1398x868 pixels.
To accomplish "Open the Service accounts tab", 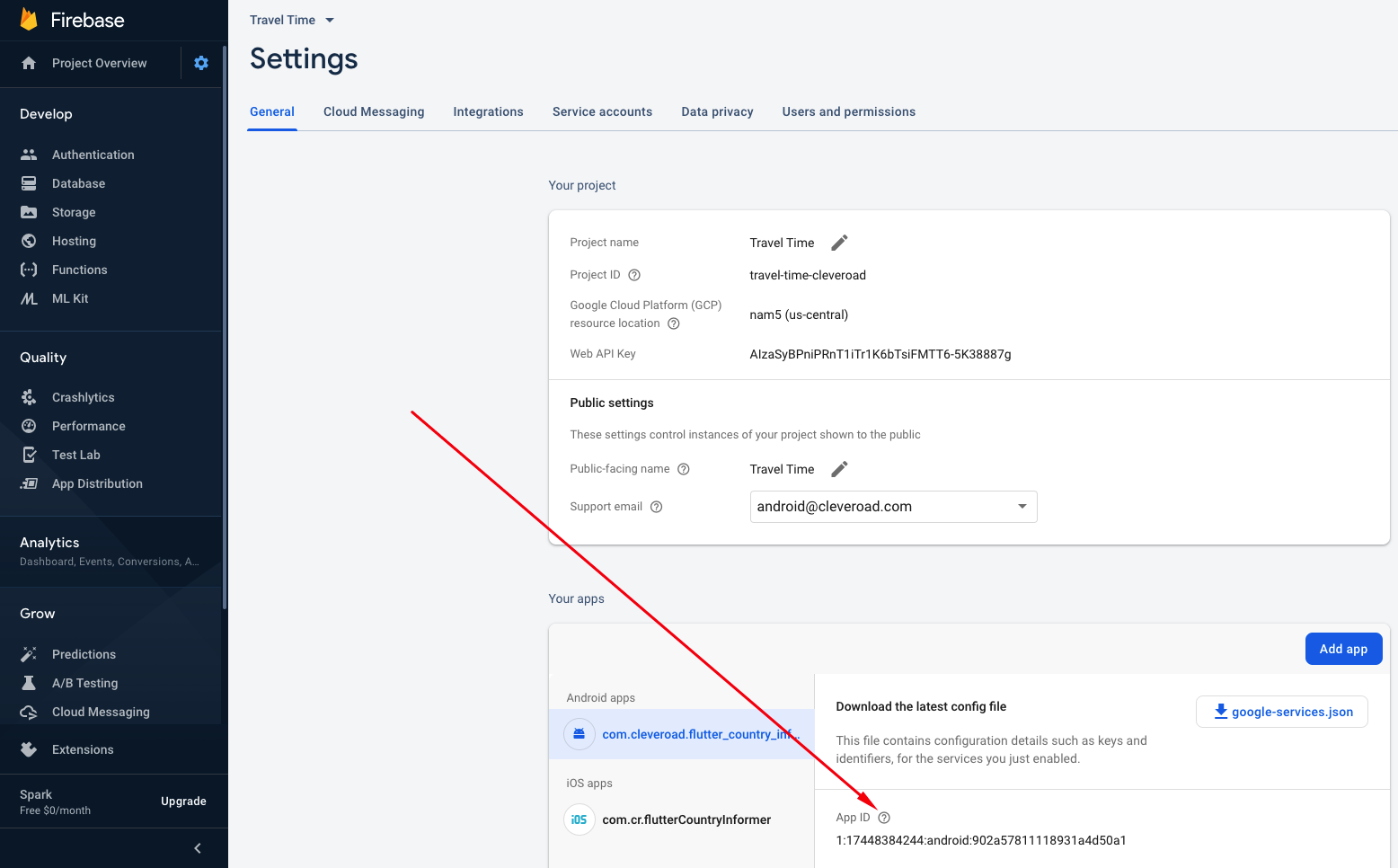I will tap(602, 111).
